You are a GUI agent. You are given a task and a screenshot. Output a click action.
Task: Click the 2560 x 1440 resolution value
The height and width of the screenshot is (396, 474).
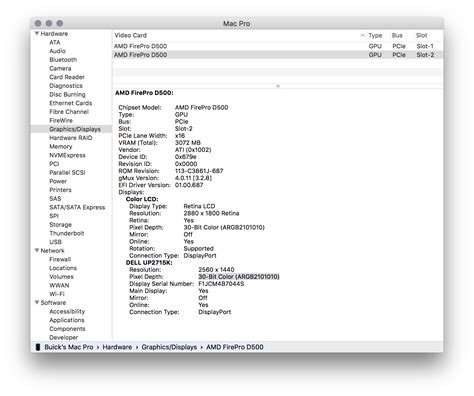click(x=216, y=269)
